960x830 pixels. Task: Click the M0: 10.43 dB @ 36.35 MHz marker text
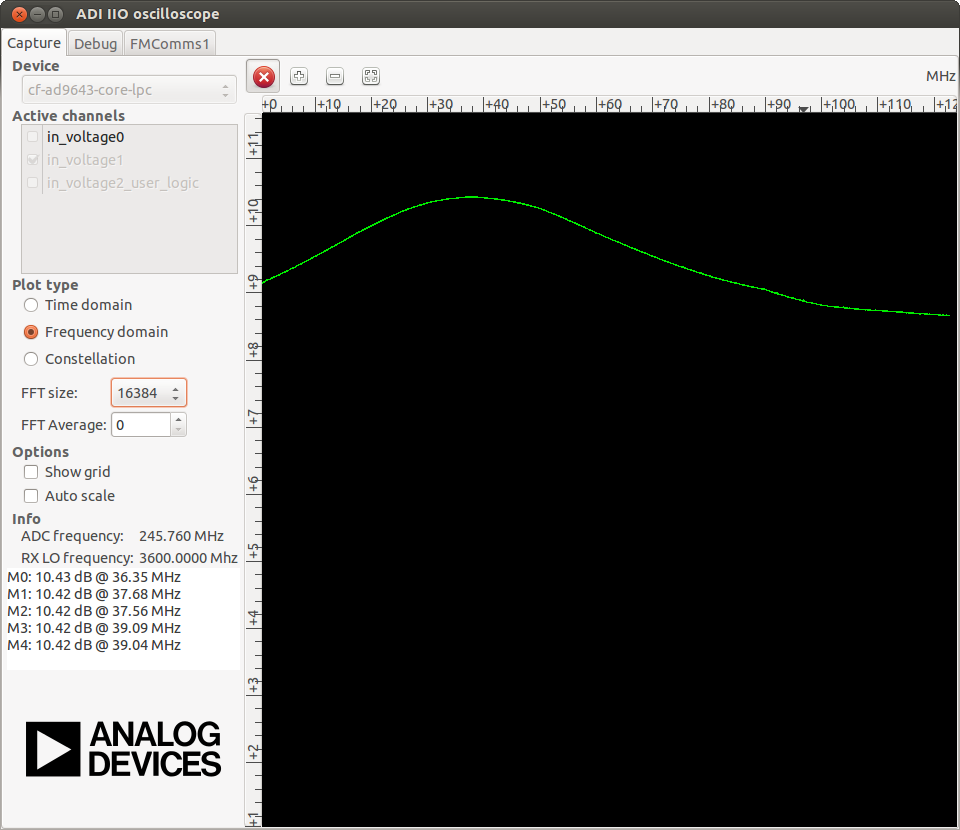(x=94, y=577)
